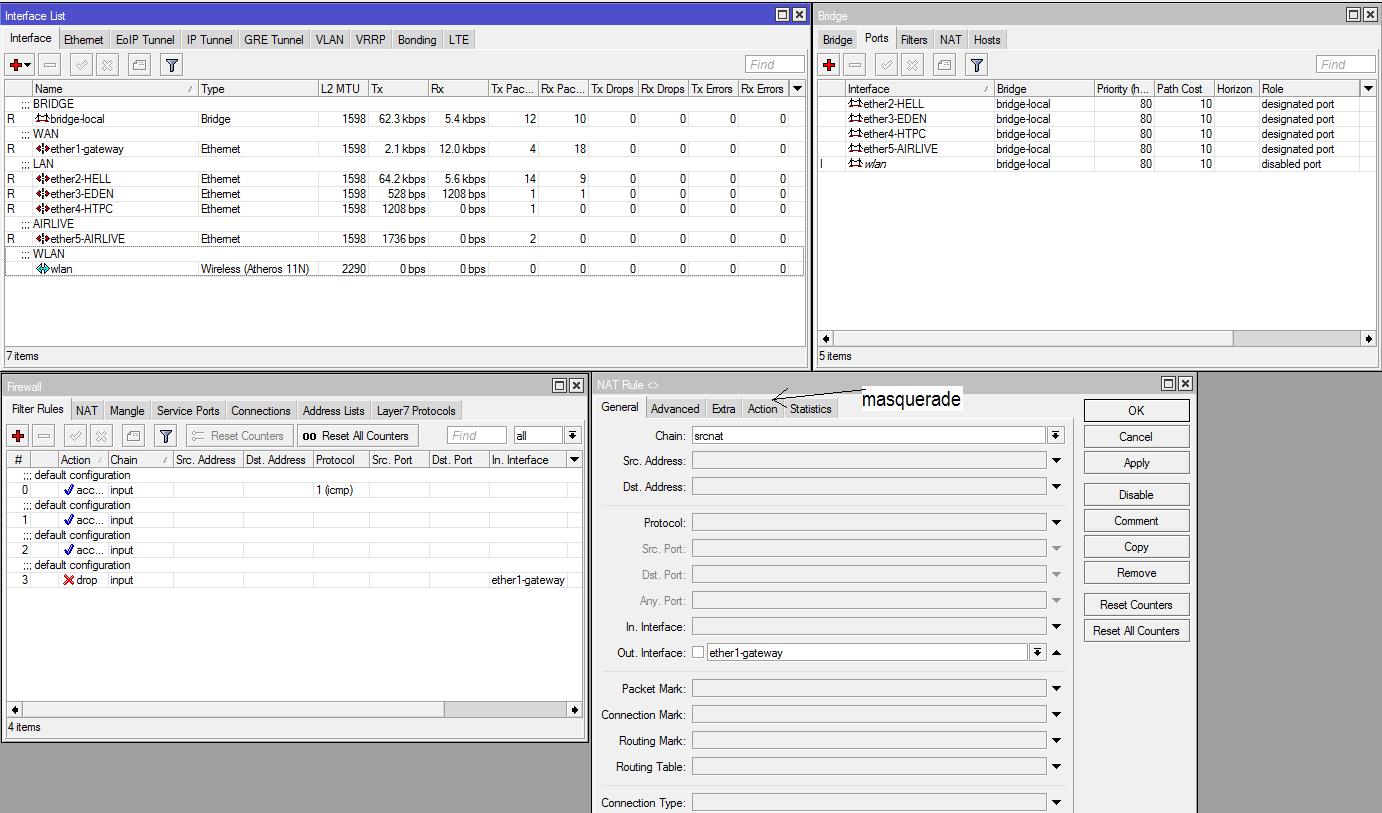Expand the Packet Mark field
Screen dimensions: 1382x813
1056,688
